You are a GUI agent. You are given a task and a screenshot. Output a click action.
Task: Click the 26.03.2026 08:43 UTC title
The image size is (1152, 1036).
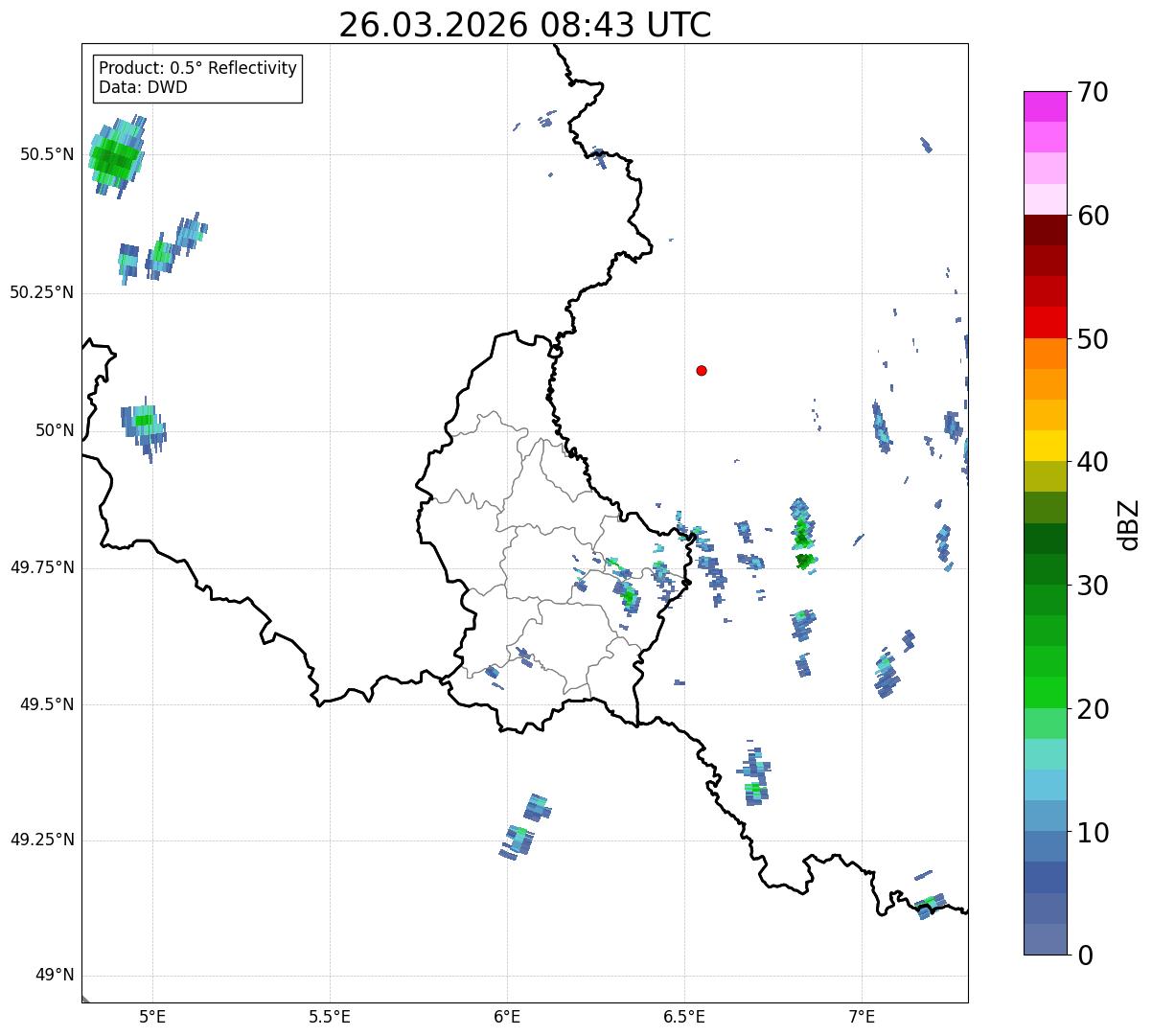pos(525,25)
